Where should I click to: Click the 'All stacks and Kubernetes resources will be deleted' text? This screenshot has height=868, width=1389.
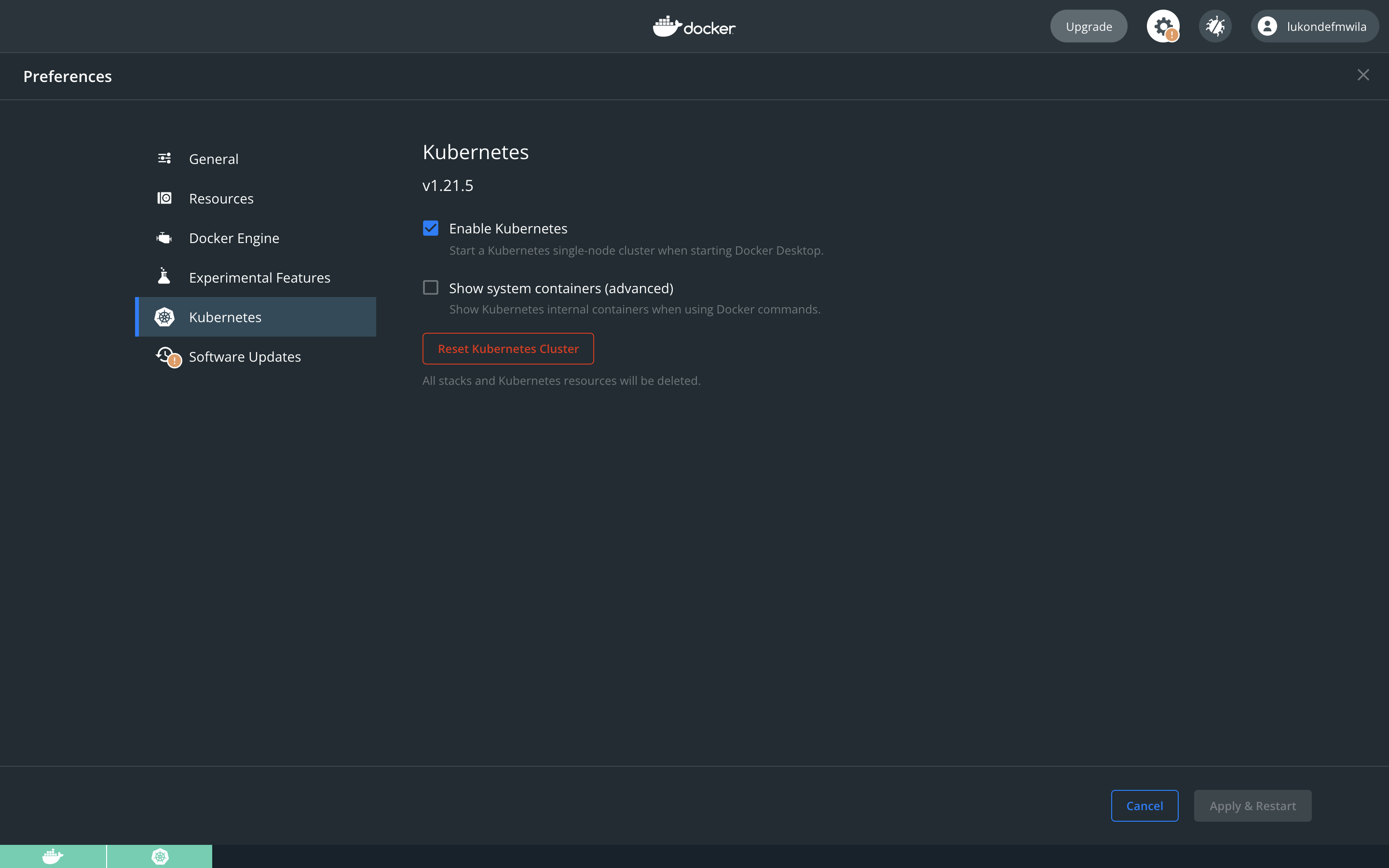pyautogui.click(x=561, y=380)
